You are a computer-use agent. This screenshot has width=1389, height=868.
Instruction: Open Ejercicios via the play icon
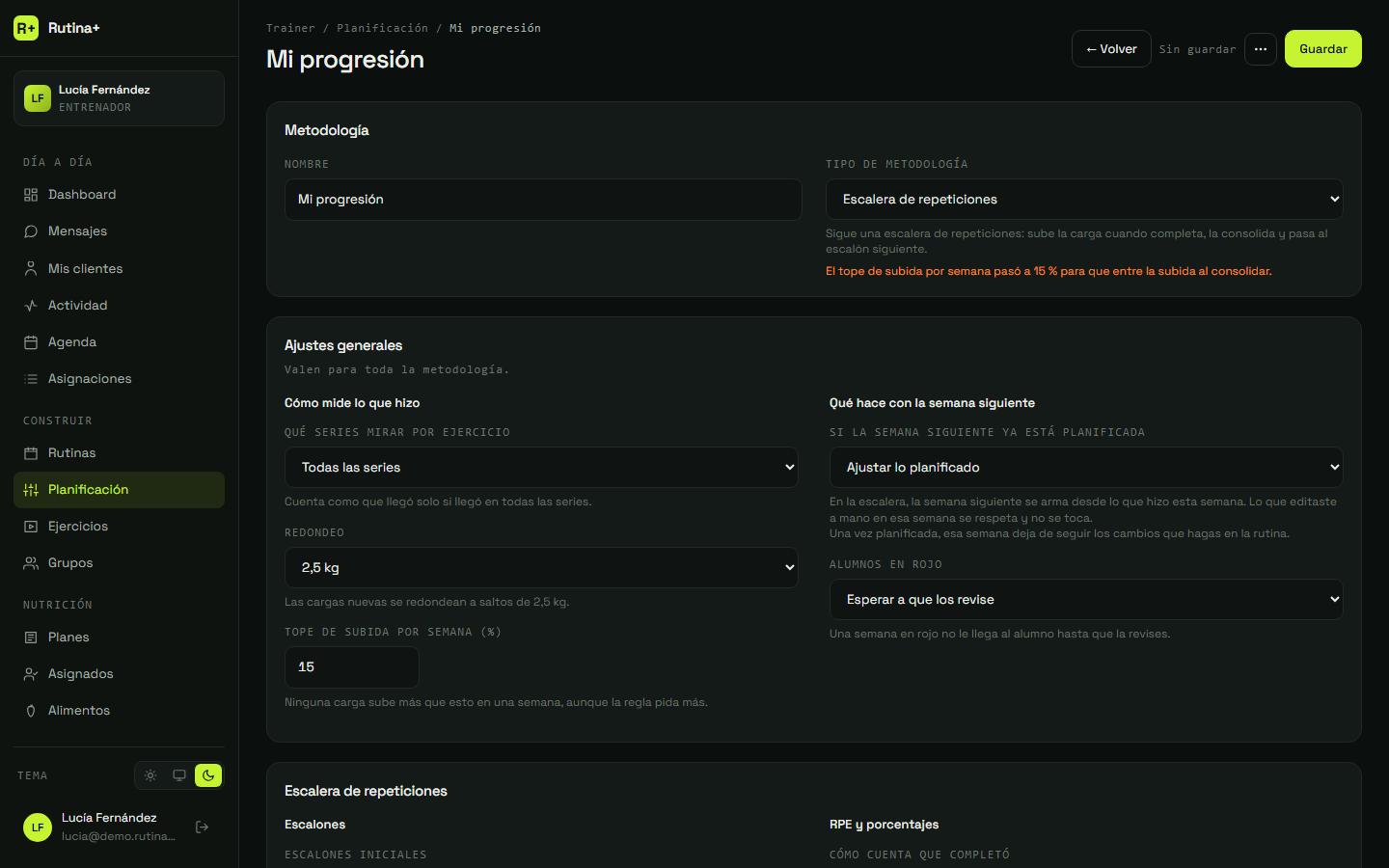pos(31,527)
